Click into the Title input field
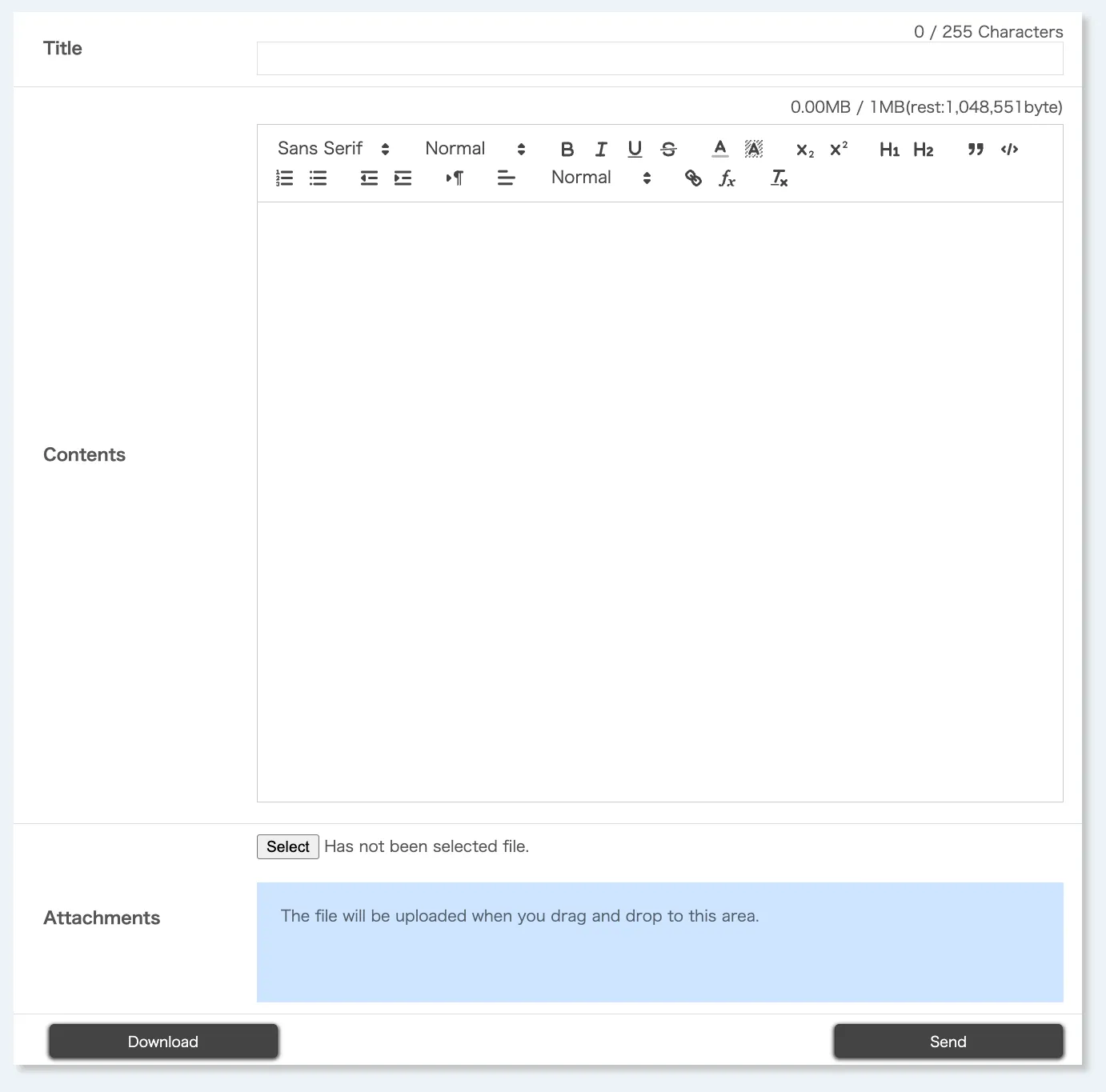1106x1092 pixels. pos(659,59)
